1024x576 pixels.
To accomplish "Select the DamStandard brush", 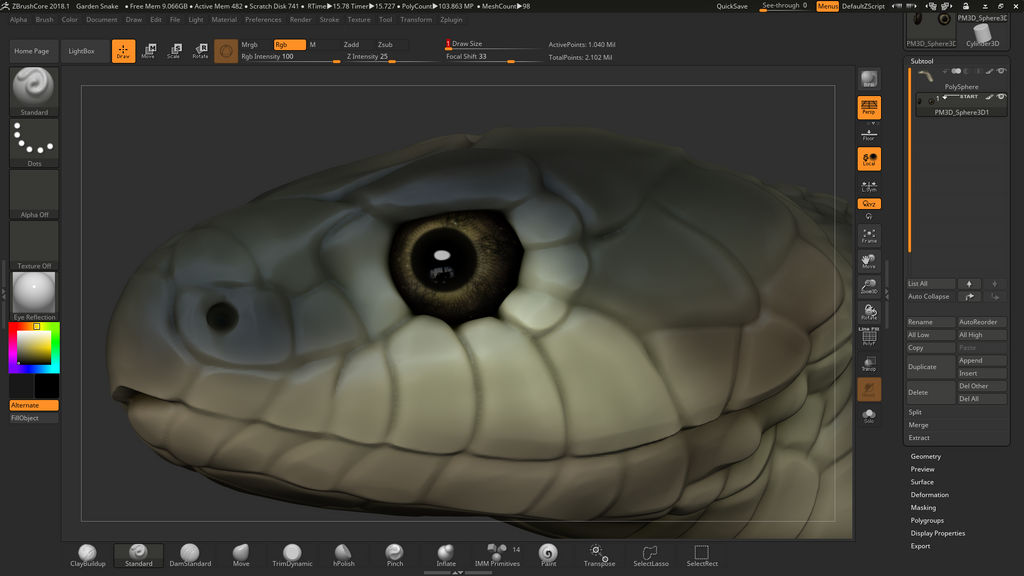I will (x=190, y=555).
